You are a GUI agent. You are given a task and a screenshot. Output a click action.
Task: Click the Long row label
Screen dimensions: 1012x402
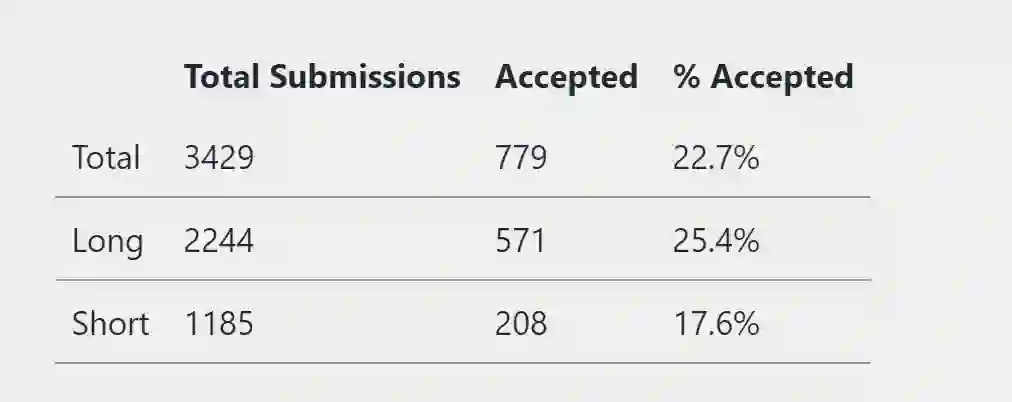[107, 241]
